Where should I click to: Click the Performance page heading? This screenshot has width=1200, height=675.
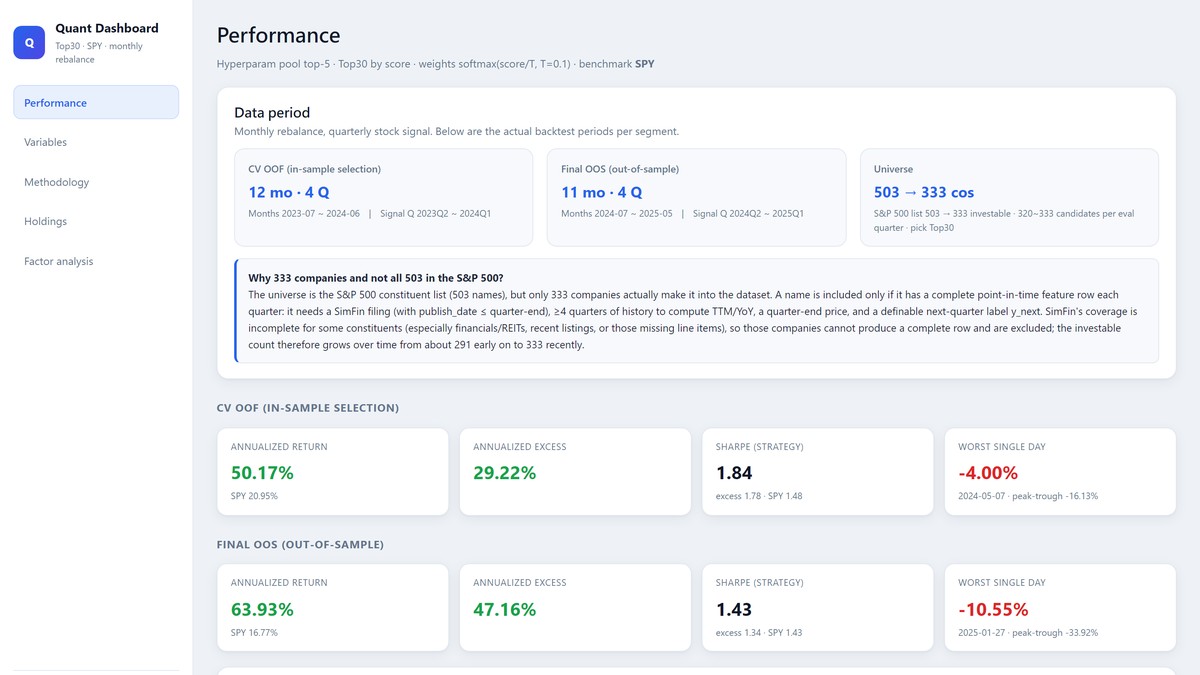279,35
